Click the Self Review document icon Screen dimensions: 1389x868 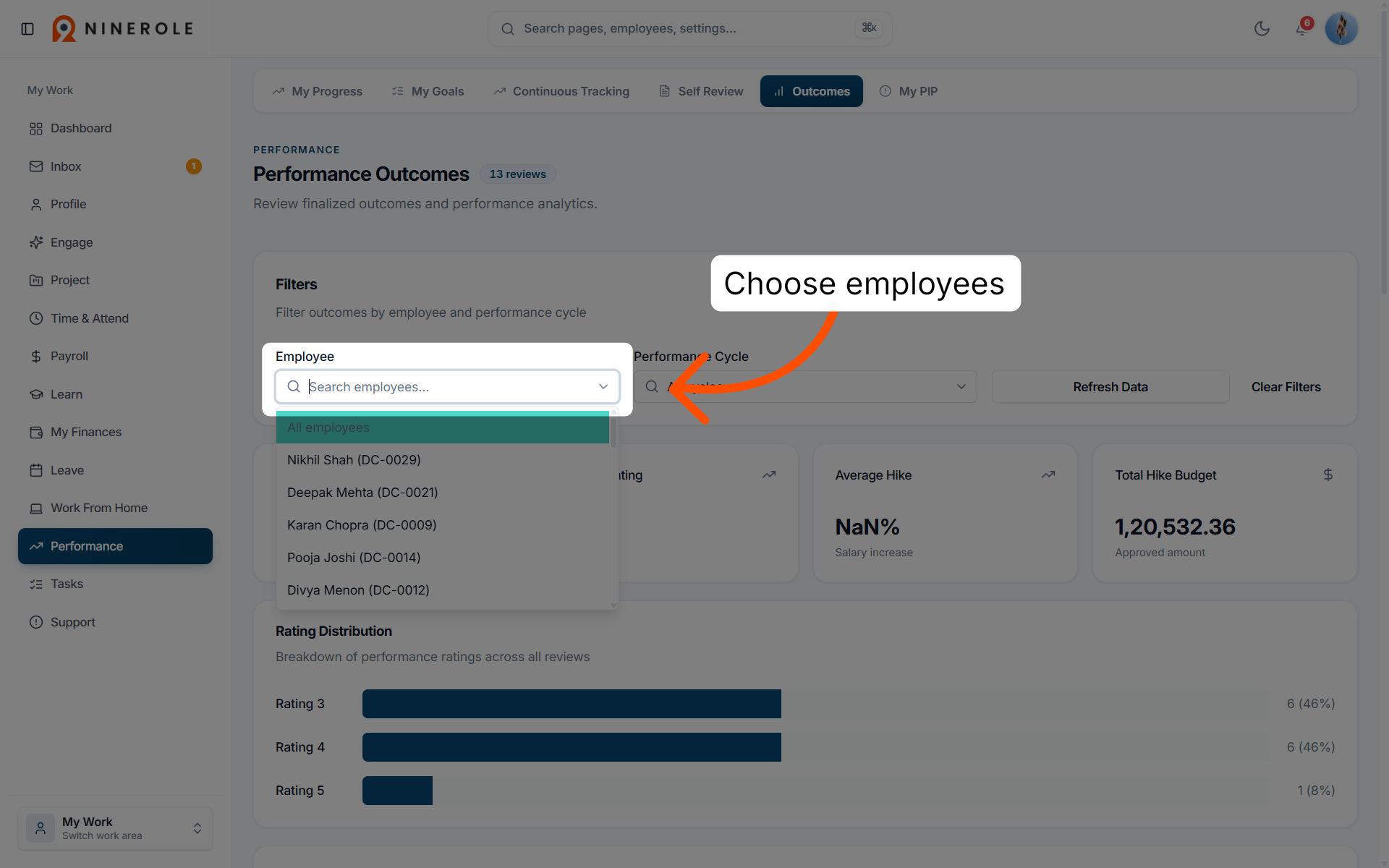664,91
